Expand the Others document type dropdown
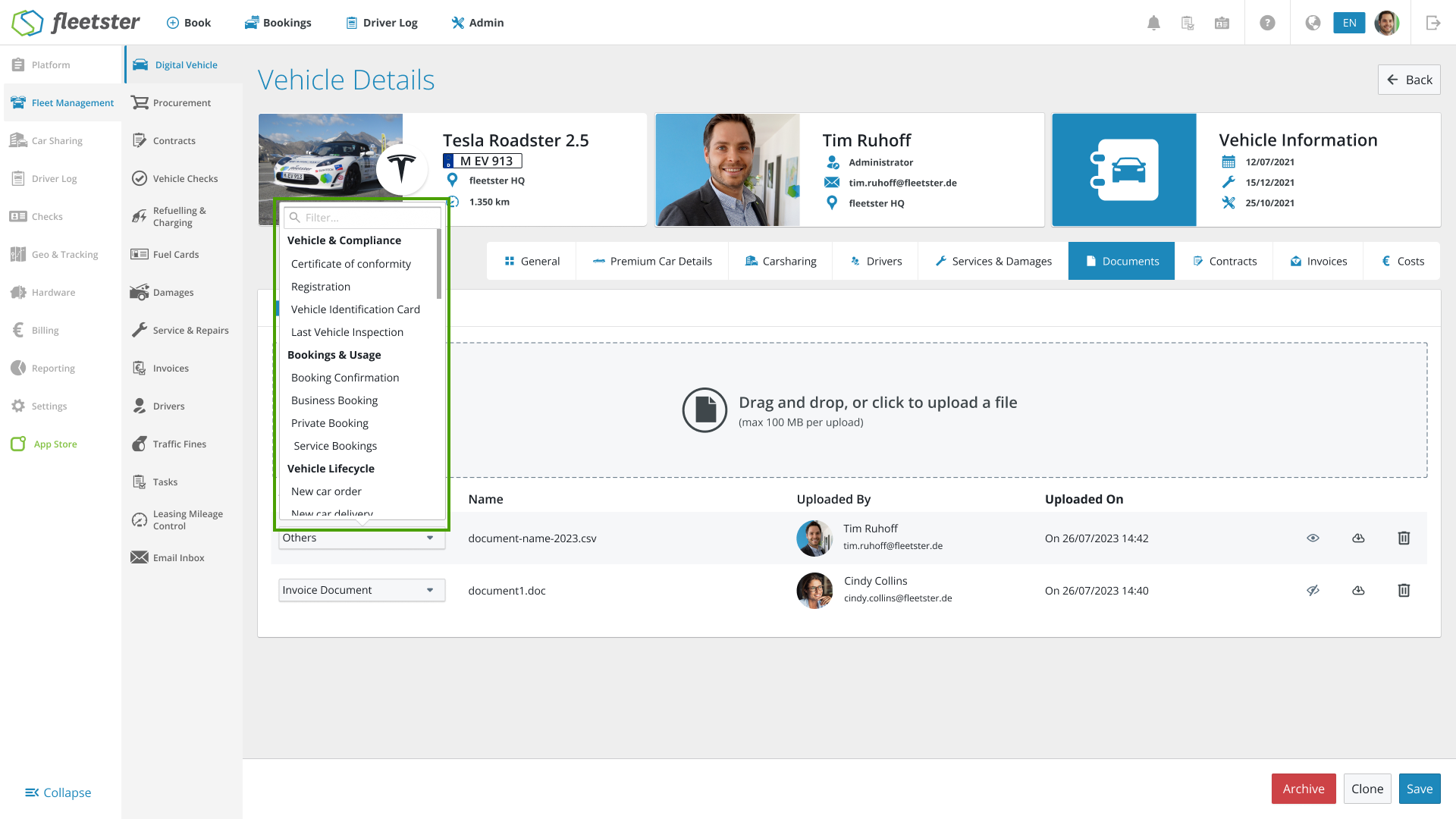Screen dimensions: 1456x819 point(362,538)
